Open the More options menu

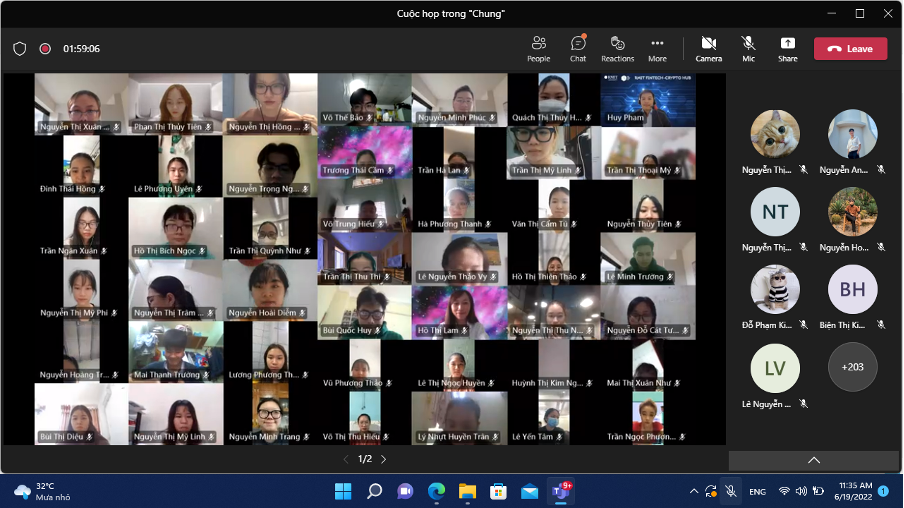(x=657, y=48)
